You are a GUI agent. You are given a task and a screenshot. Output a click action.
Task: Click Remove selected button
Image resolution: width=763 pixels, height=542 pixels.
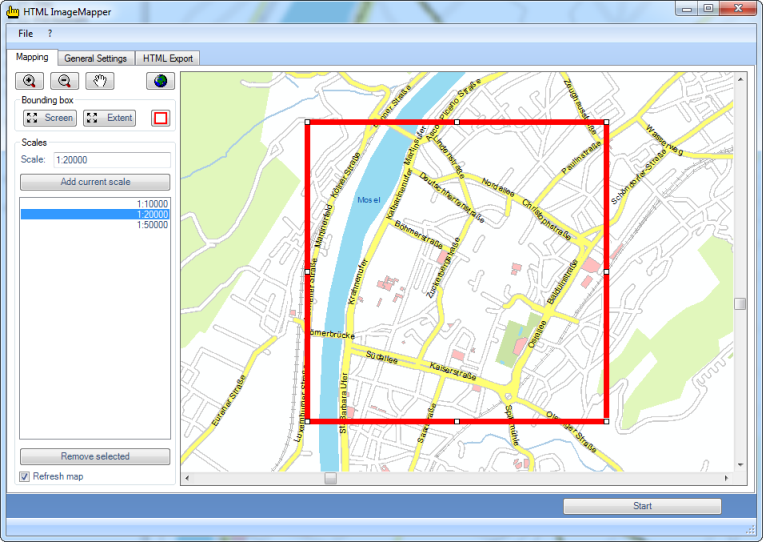95,456
